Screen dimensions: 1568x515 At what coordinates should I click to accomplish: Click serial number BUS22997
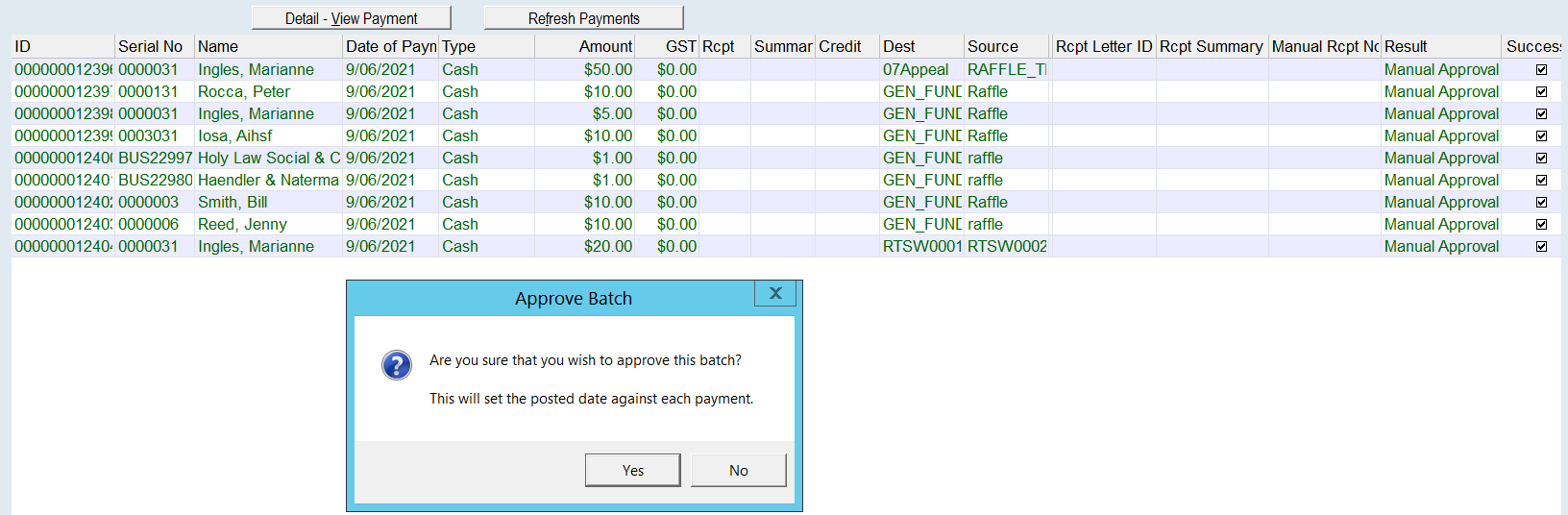[155, 158]
